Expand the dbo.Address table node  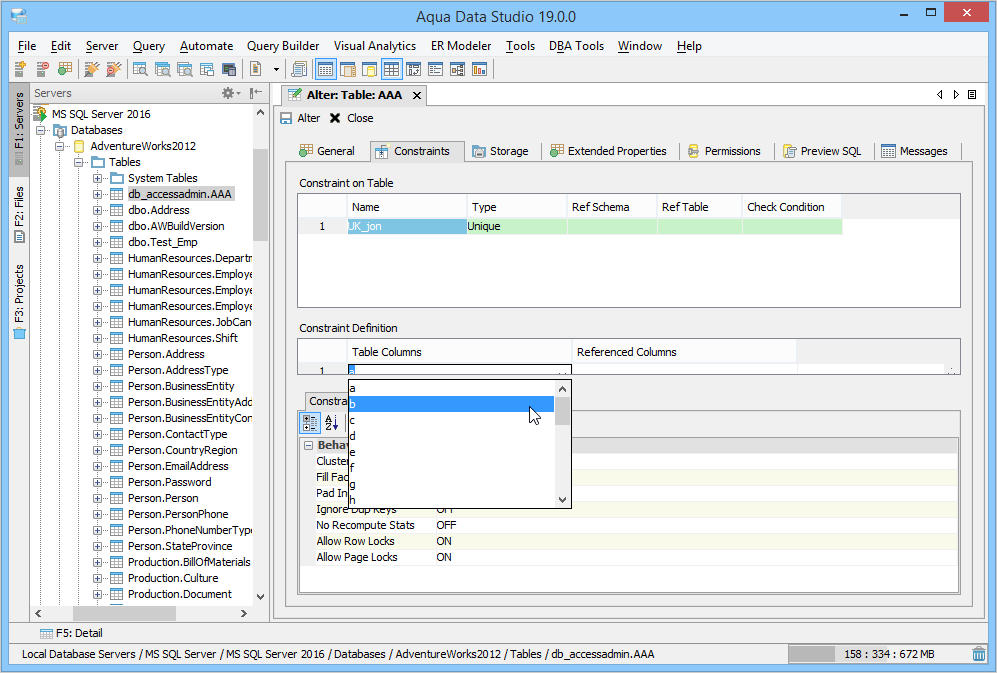(x=98, y=210)
